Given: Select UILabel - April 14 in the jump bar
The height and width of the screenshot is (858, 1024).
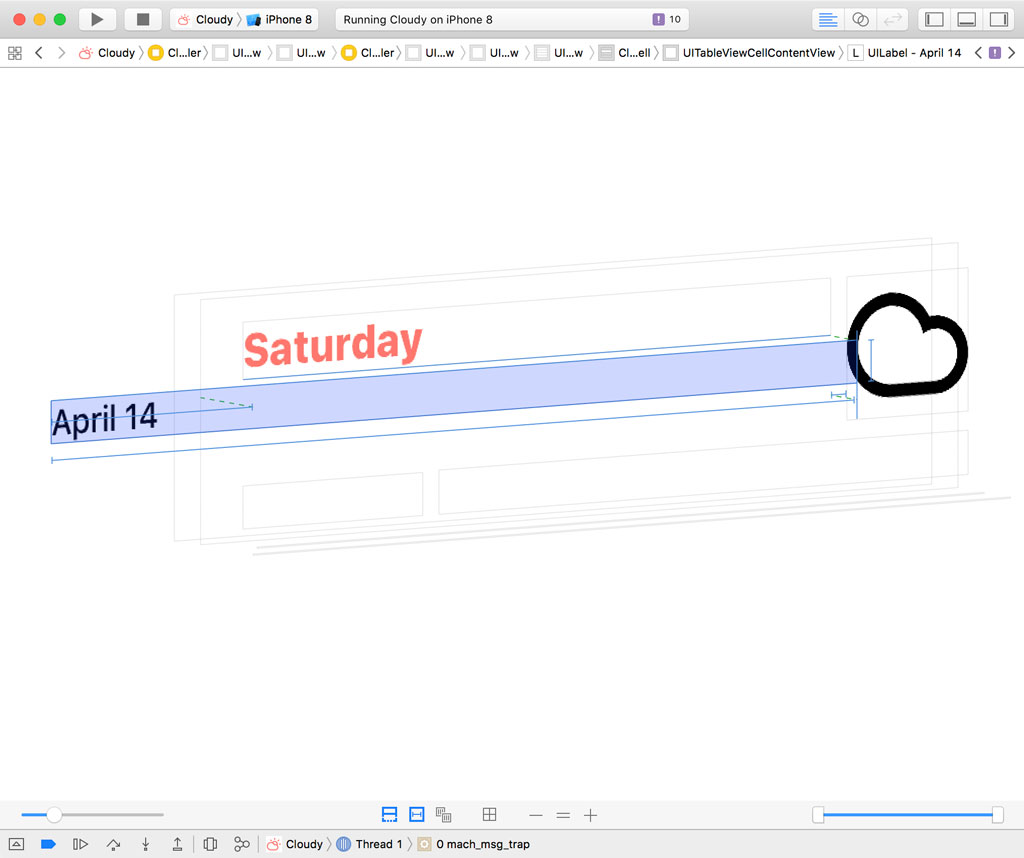Looking at the screenshot, I should point(917,52).
